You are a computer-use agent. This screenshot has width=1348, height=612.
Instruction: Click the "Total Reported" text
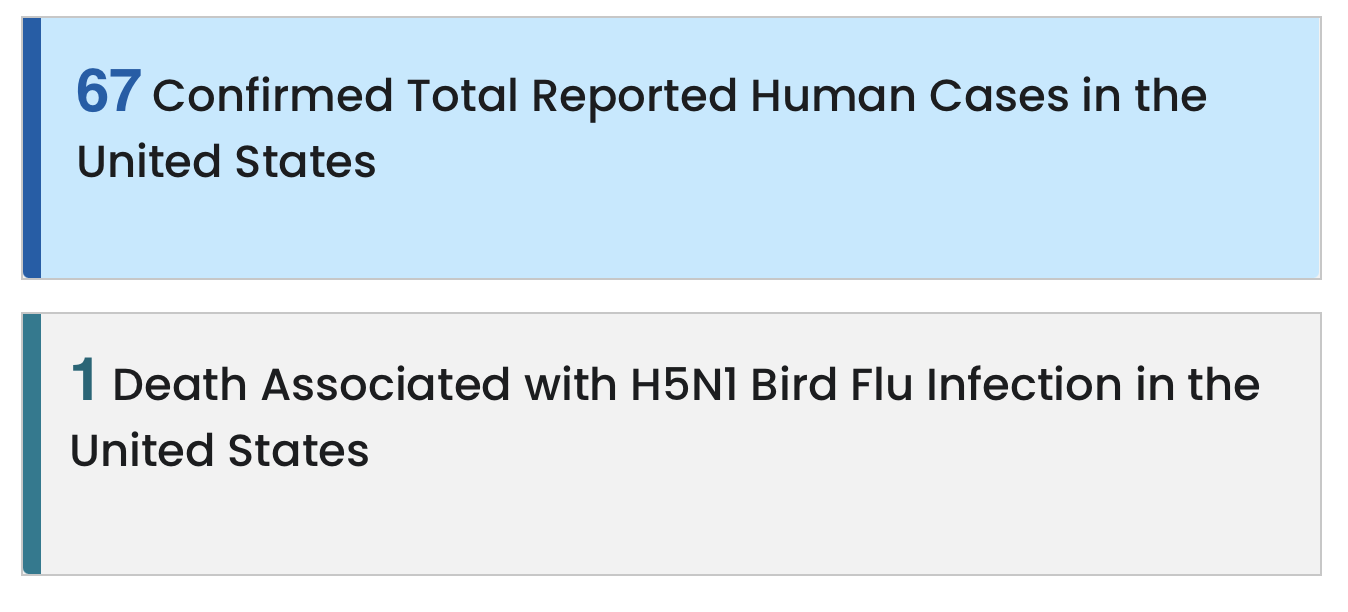572,96
